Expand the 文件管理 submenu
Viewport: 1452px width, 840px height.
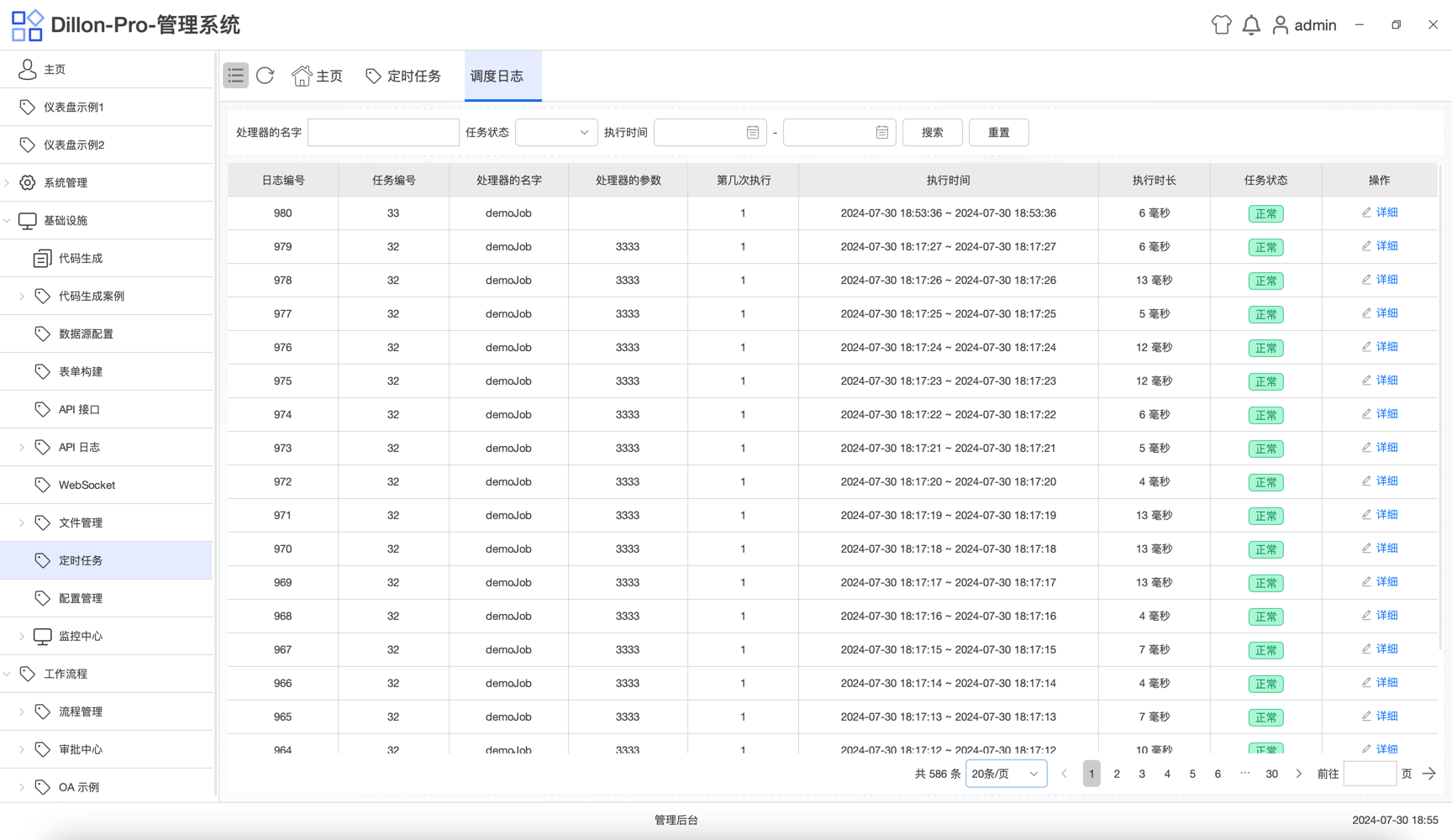22,522
